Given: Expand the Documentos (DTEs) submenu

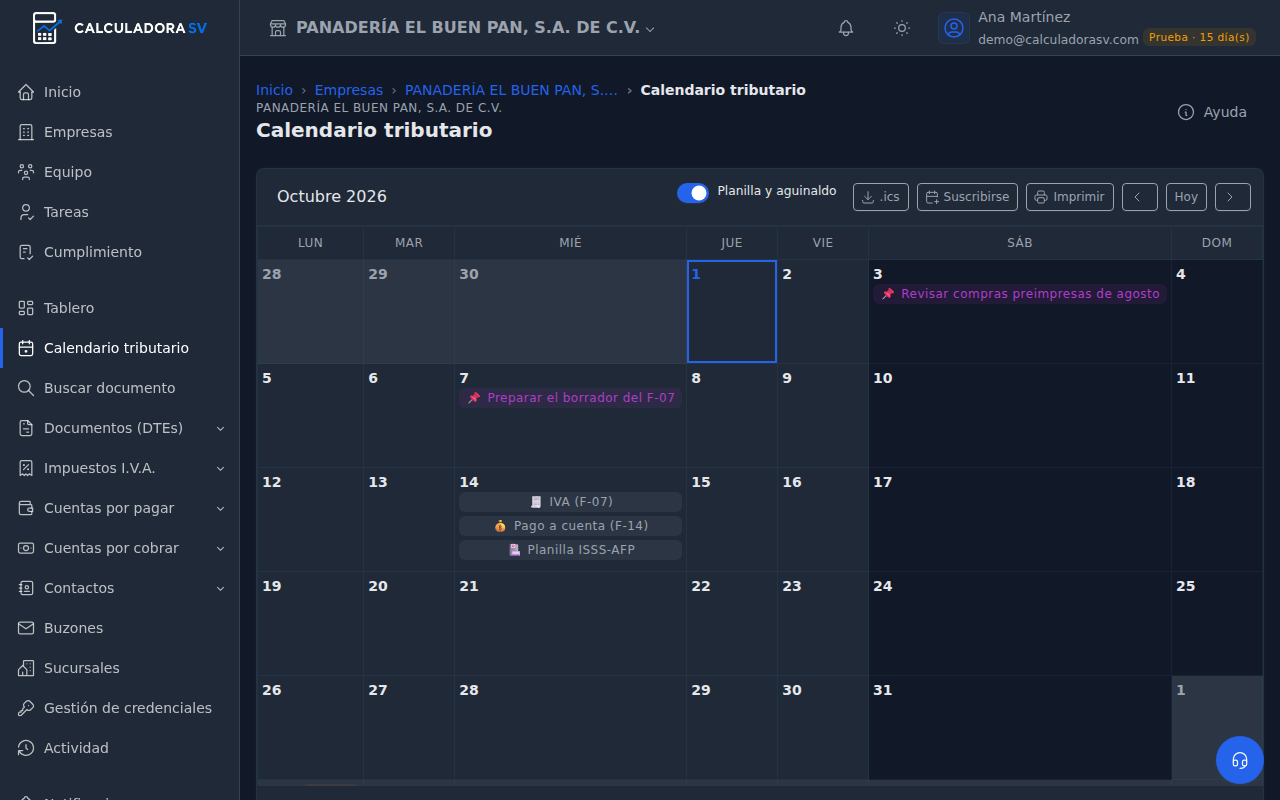Looking at the screenshot, I should point(221,428).
